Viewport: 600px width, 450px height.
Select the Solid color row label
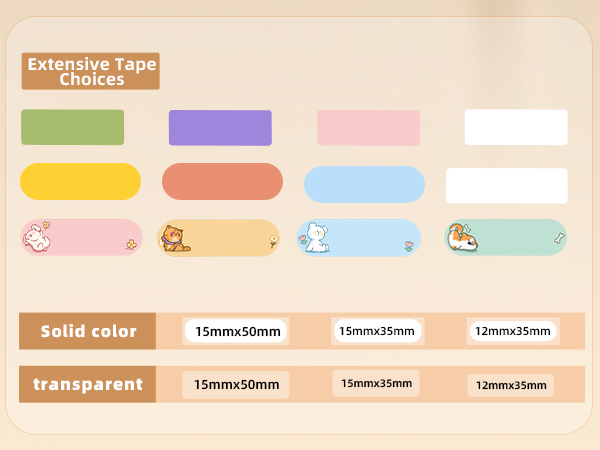click(x=88, y=331)
